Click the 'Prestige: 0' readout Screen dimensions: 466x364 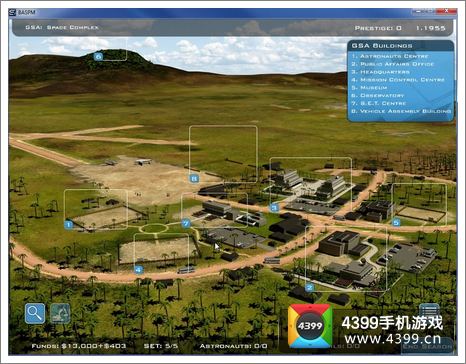click(x=378, y=28)
